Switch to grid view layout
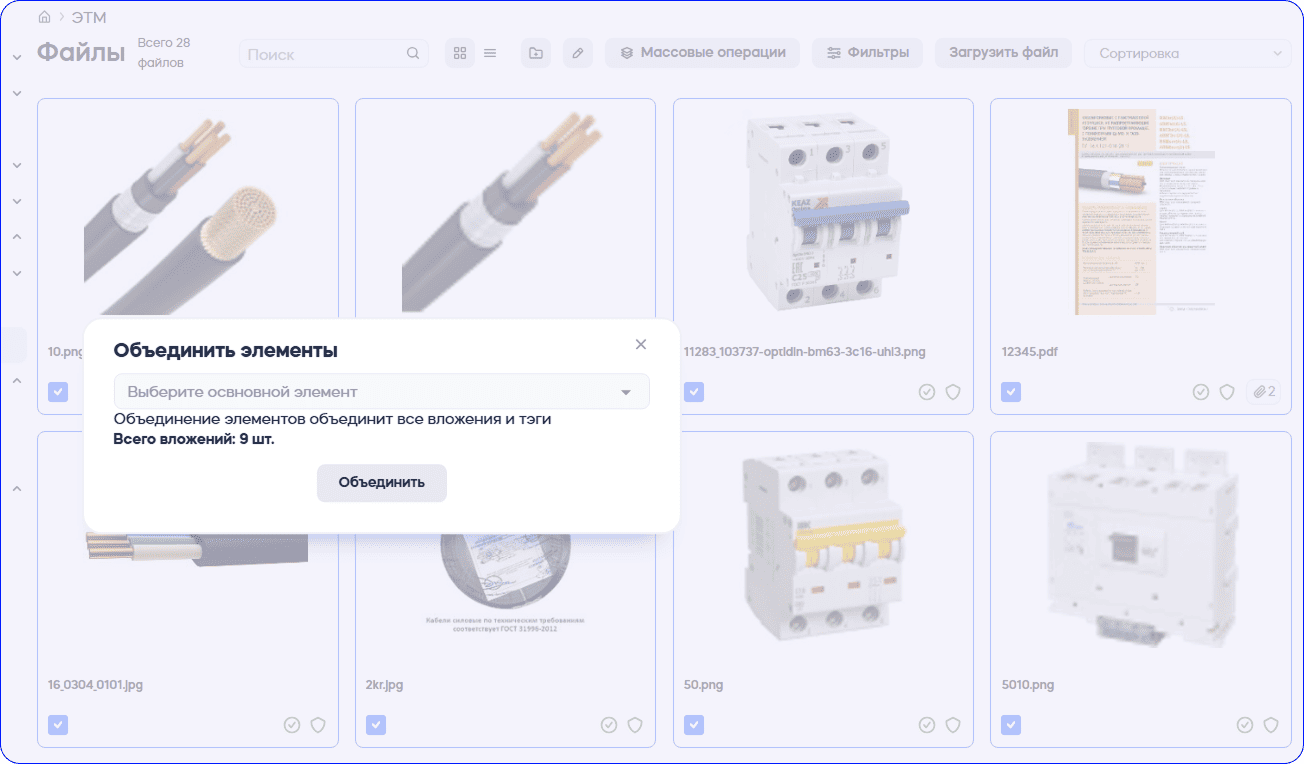This screenshot has width=1304, height=764. 460,53
